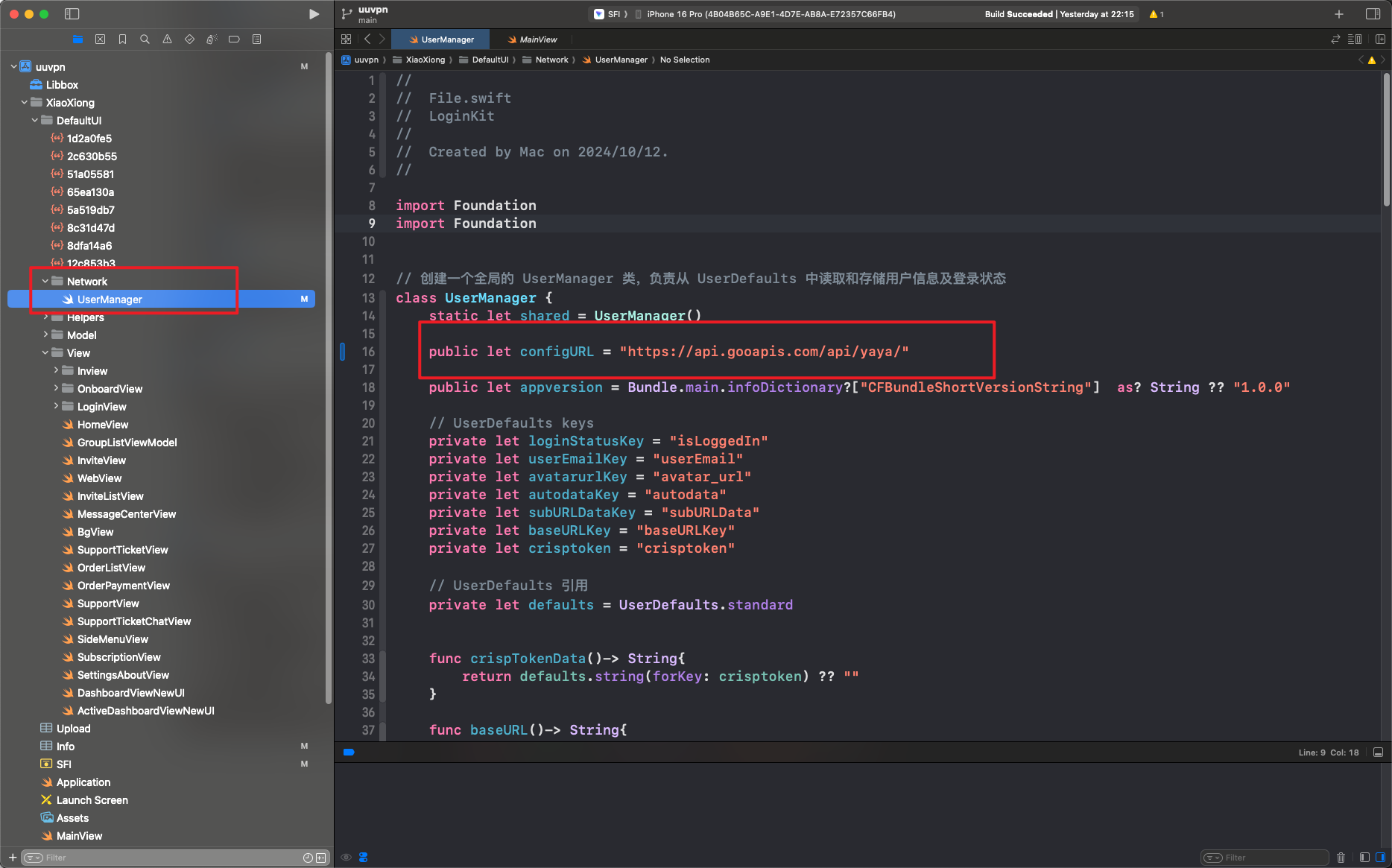Collapse the DefaultUI folder

pos(35,121)
